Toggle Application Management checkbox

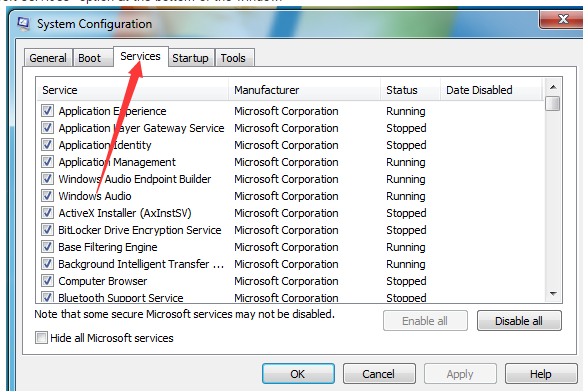tap(47, 162)
